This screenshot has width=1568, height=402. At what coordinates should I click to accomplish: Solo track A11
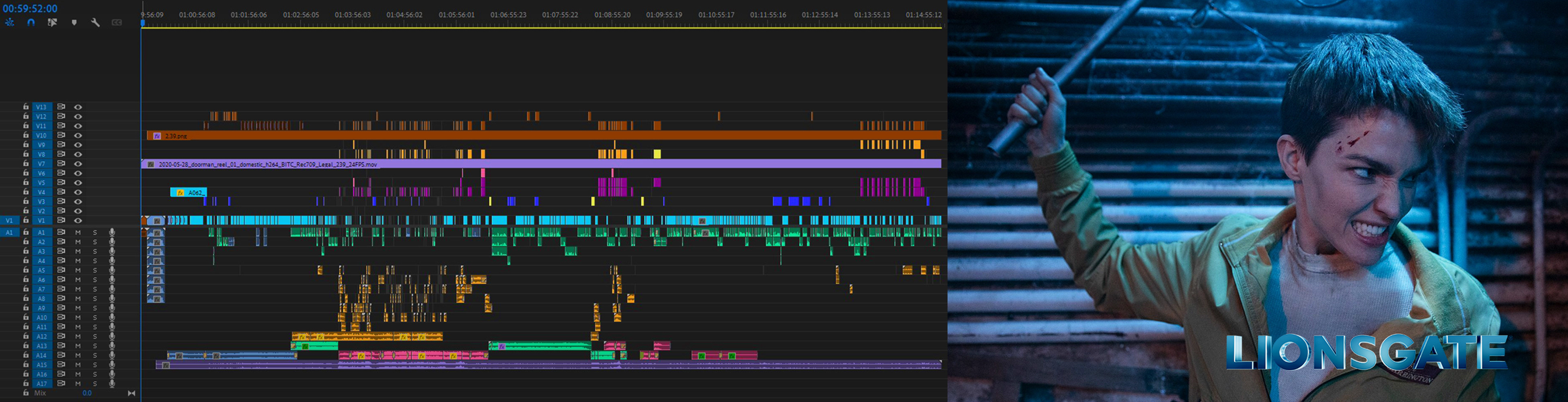[95, 326]
